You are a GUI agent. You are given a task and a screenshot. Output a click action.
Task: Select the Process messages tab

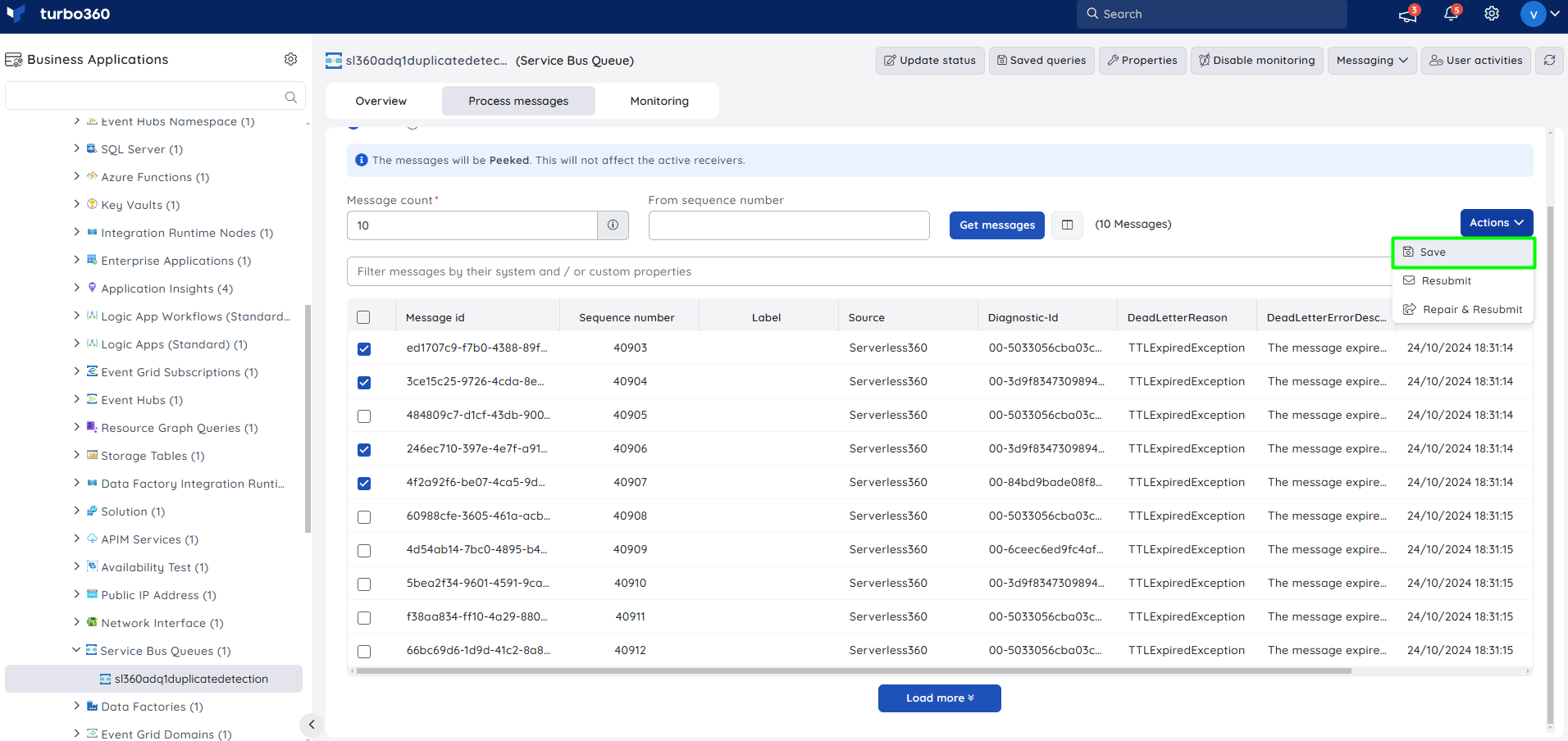(518, 101)
